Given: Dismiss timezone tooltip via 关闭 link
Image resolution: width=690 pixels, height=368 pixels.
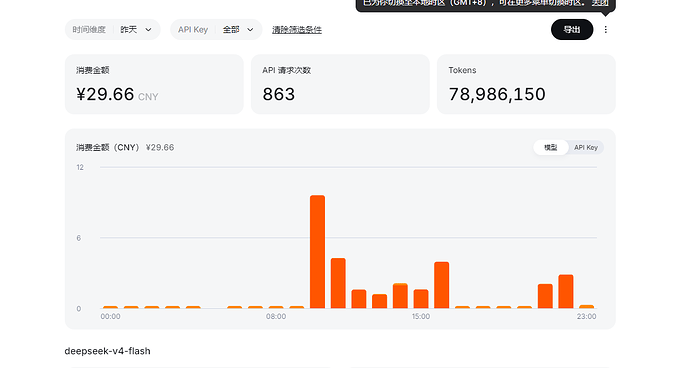Looking at the screenshot, I should click(600, 3).
